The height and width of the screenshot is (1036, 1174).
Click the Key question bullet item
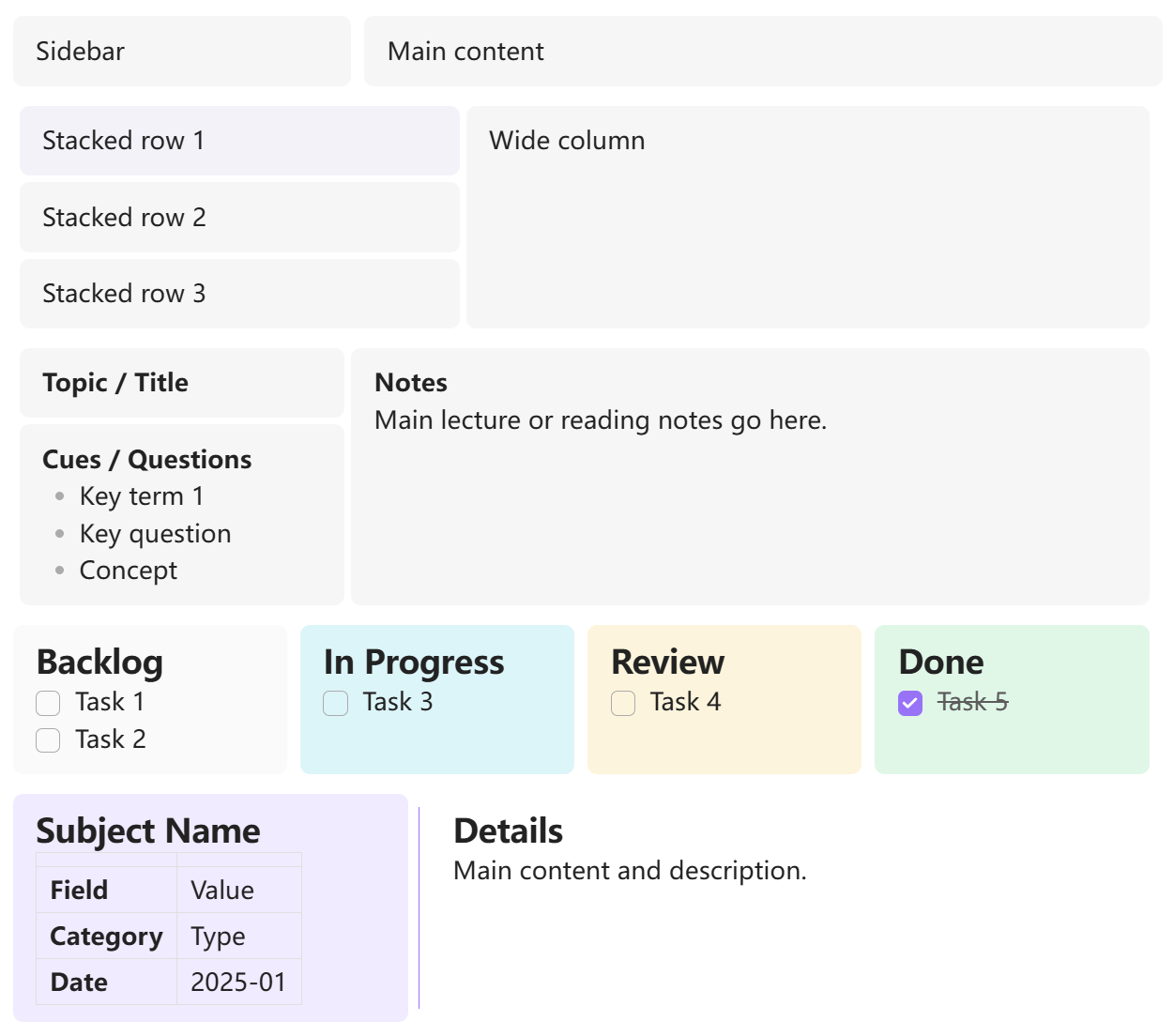coord(156,534)
